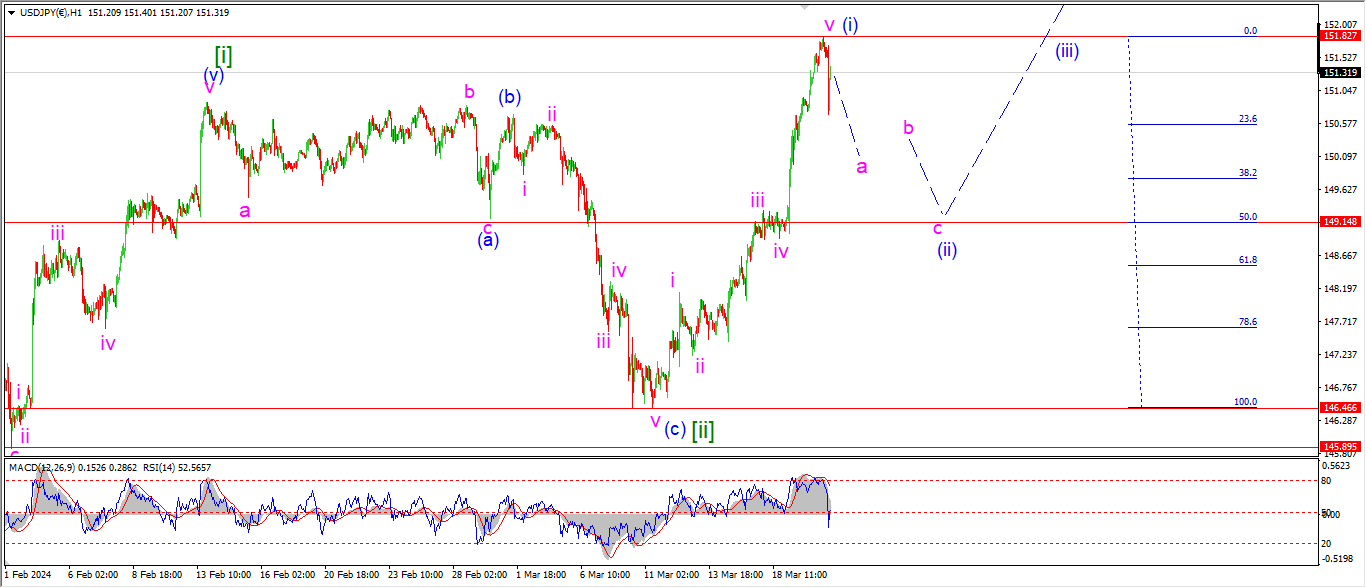Screen dimensions: 1366x588
Task: Click the 13 Feb 10:00 time axis marker
Action: tap(224, 576)
